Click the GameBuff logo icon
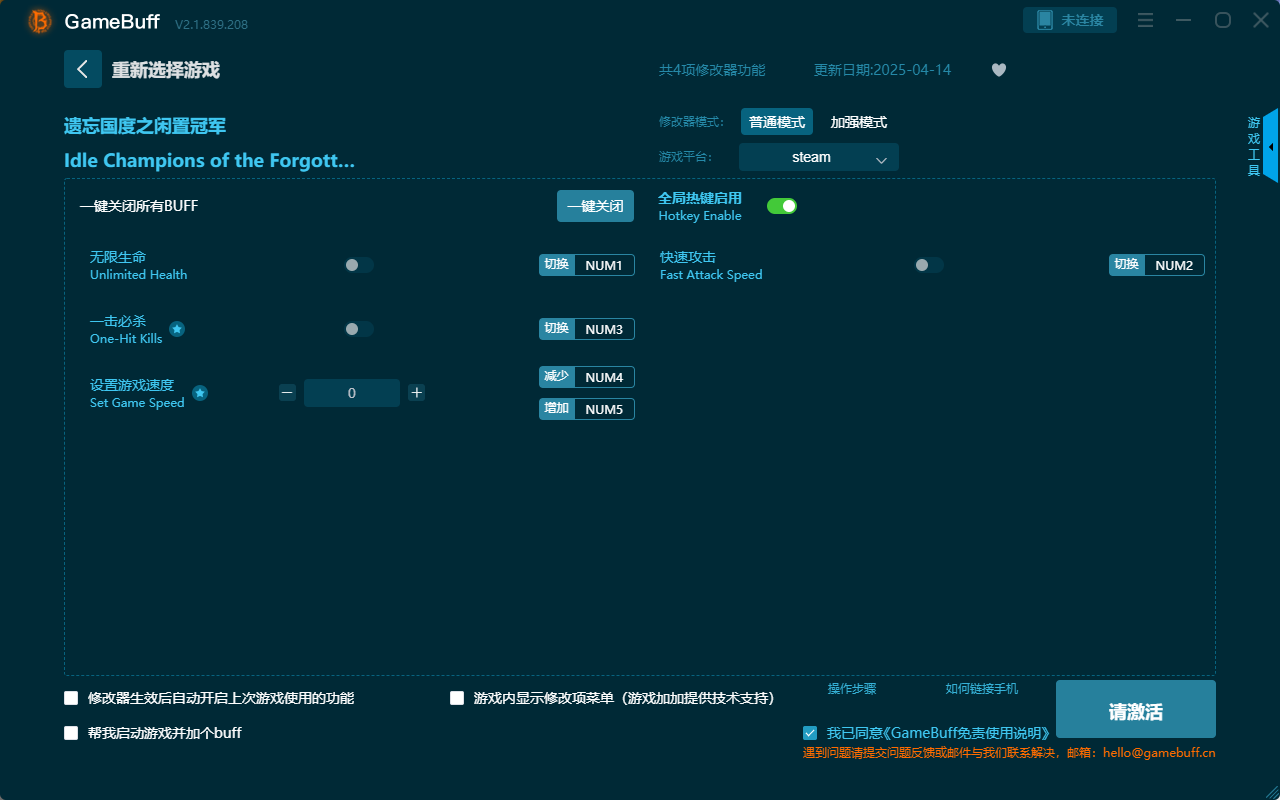The width and height of the screenshot is (1280, 800). pyautogui.click(x=39, y=20)
